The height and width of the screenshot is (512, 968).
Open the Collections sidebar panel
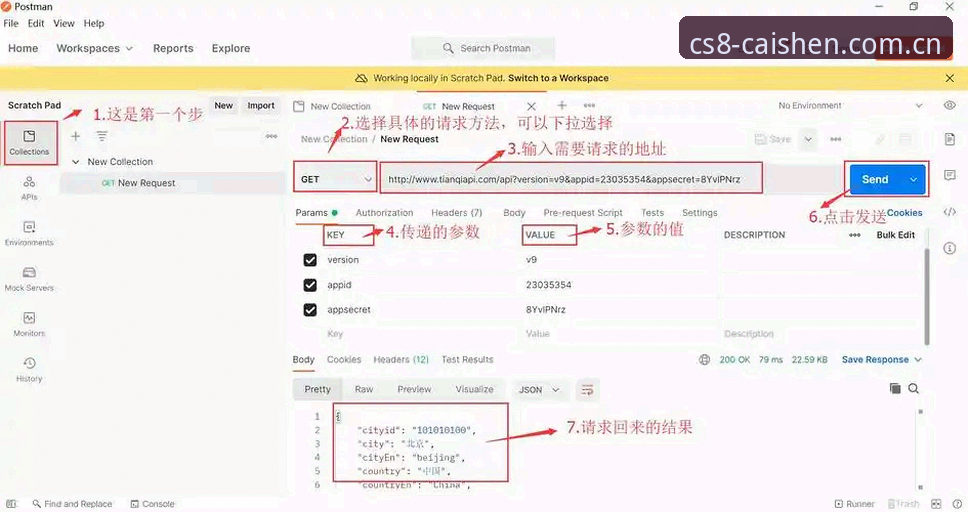coord(29,143)
